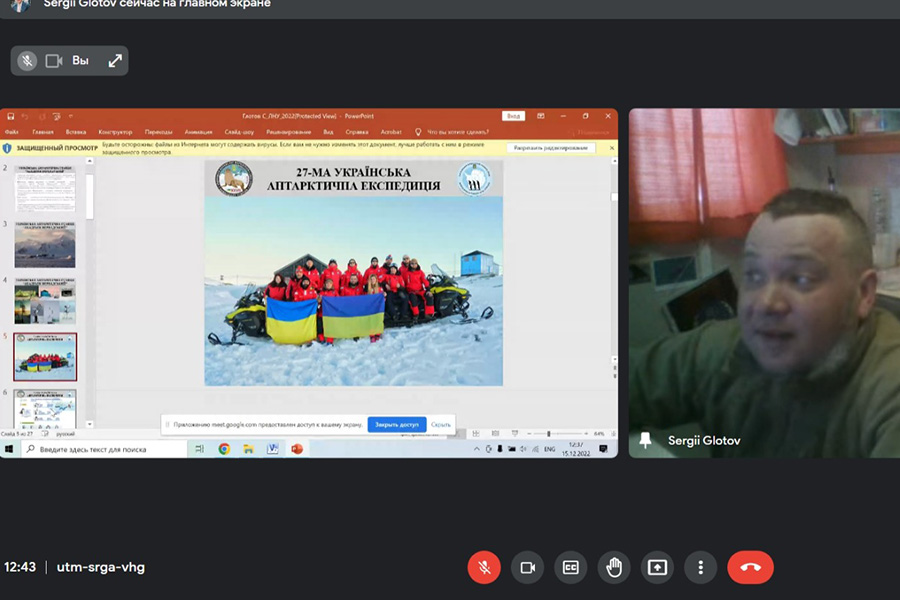The height and width of the screenshot is (600, 900).
Task: Dismiss the protected view yellow bar
Action: click(612, 148)
